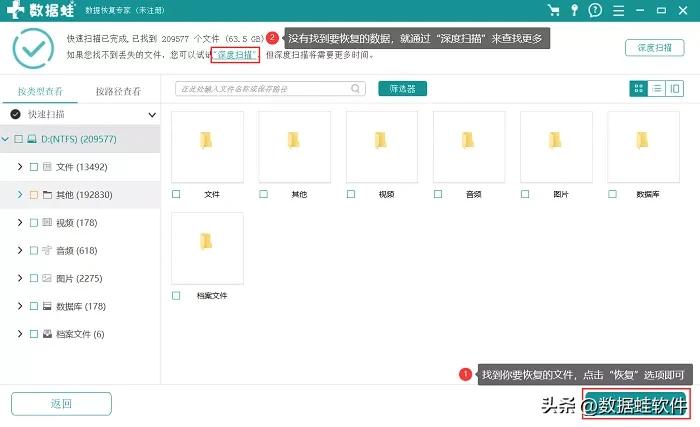The image size is (700, 427).
Task: Collapse the D:(NTFS) drive node
Action: (x=5, y=139)
